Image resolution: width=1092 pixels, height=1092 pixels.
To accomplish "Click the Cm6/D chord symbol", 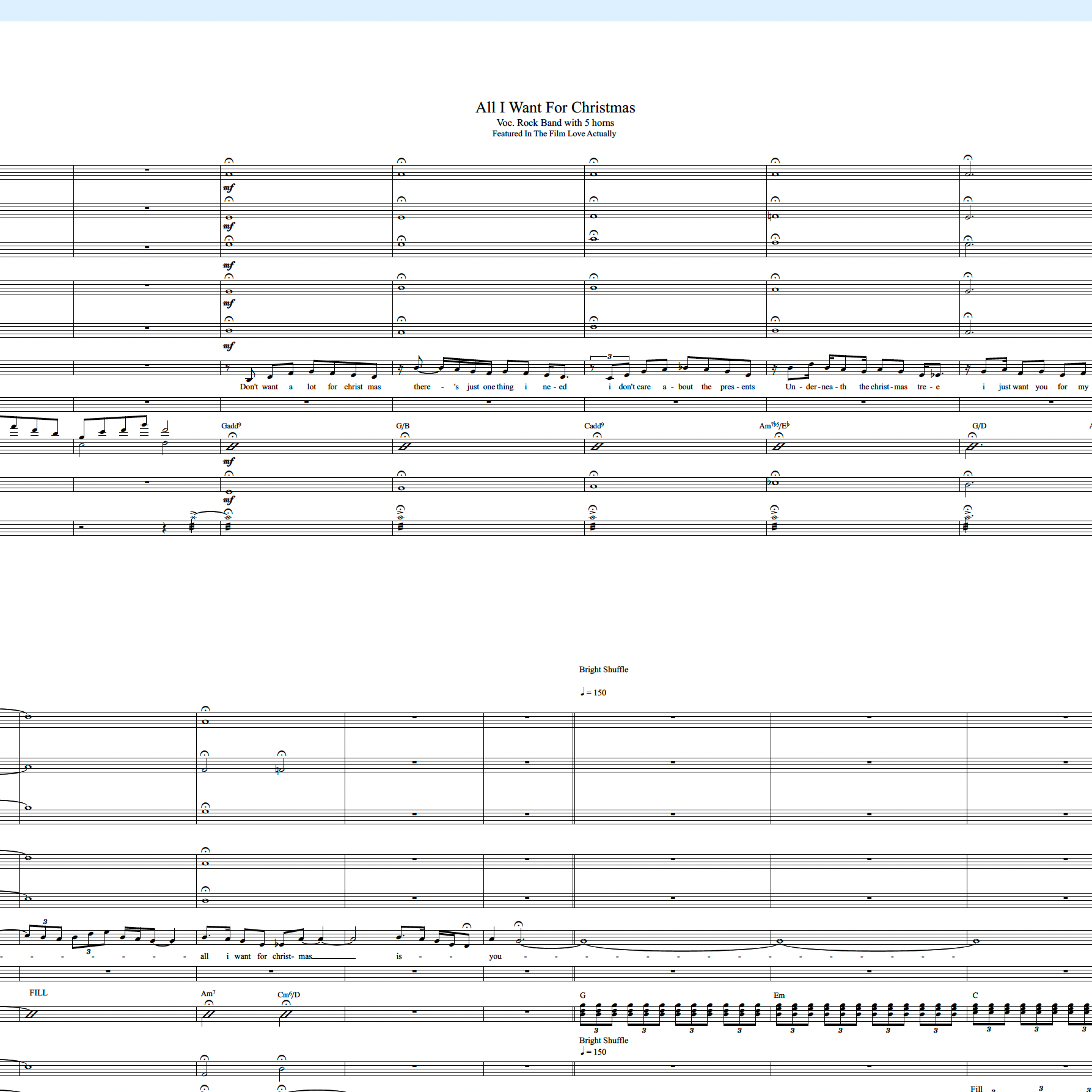I will click(x=288, y=995).
